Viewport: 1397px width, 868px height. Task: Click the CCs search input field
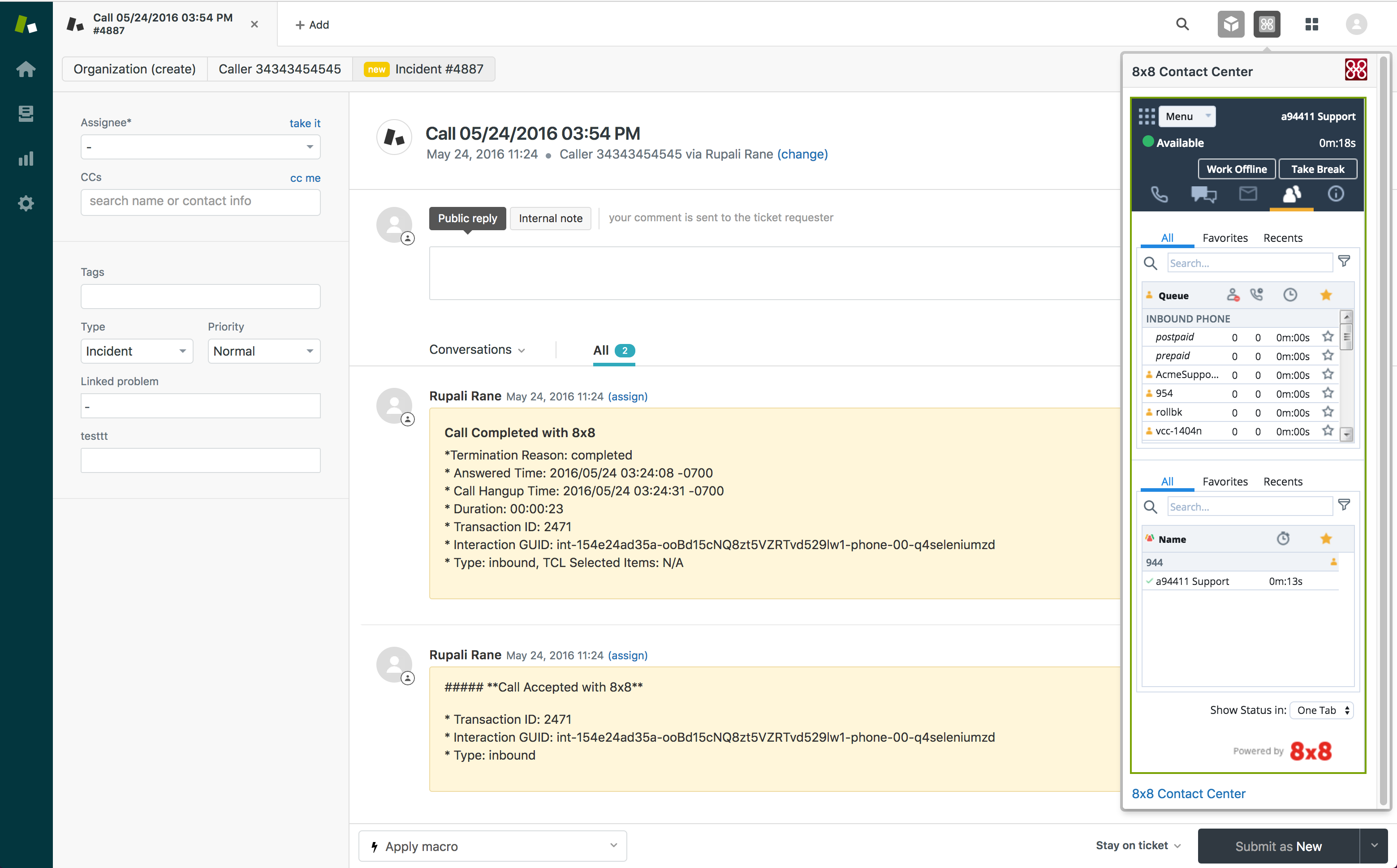pyautogui.click(x=200, y=202)
